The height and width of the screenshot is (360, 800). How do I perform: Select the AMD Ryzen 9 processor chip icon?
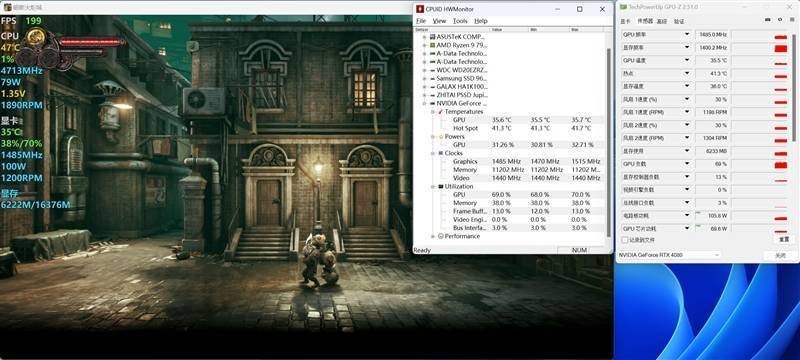[x=433, y=45]
